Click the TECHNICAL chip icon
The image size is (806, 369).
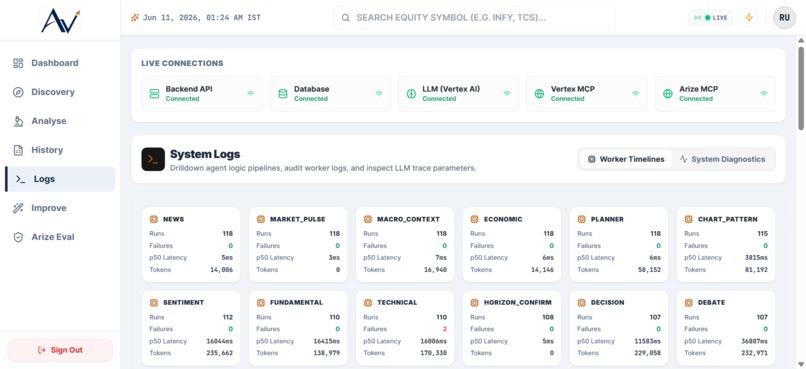coord(368,303)
